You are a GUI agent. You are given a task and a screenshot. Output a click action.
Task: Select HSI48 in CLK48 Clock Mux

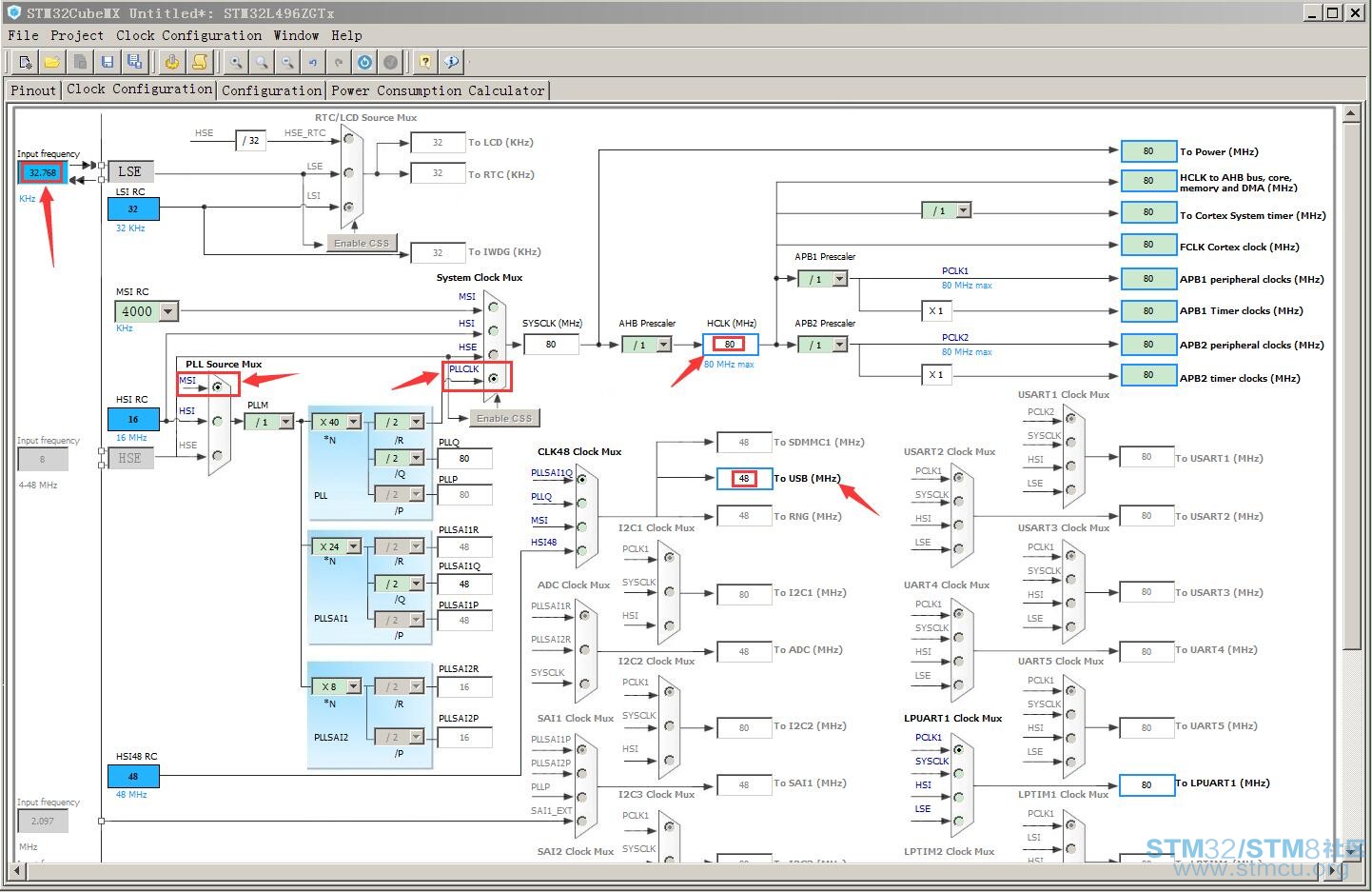pos(581,549)
